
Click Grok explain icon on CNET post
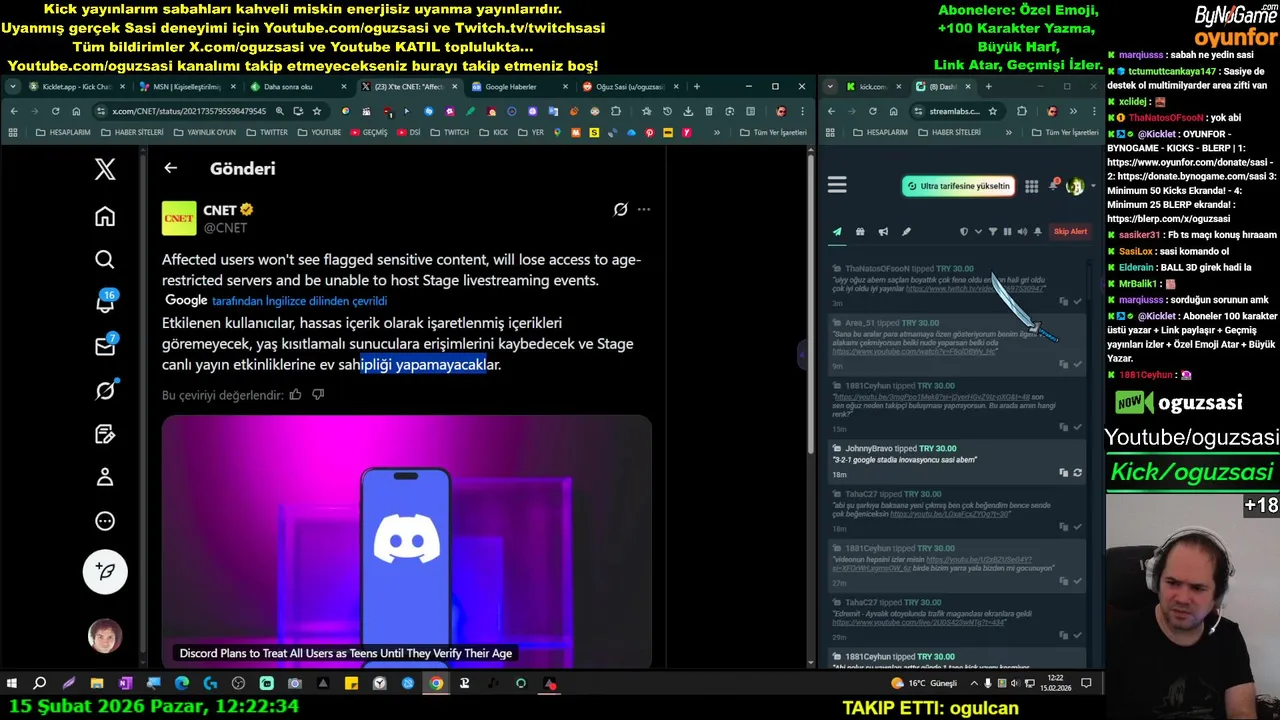pos(620,209)
